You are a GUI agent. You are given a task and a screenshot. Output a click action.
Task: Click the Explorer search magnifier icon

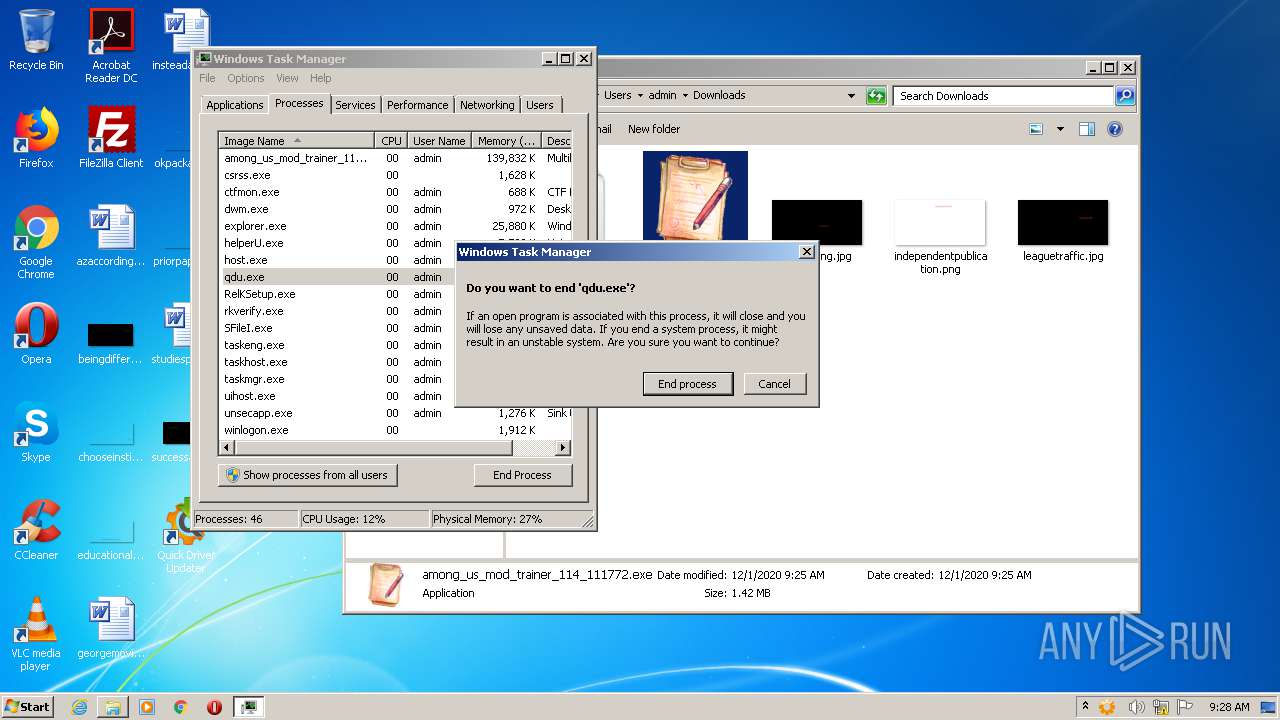pos(1125,96)
